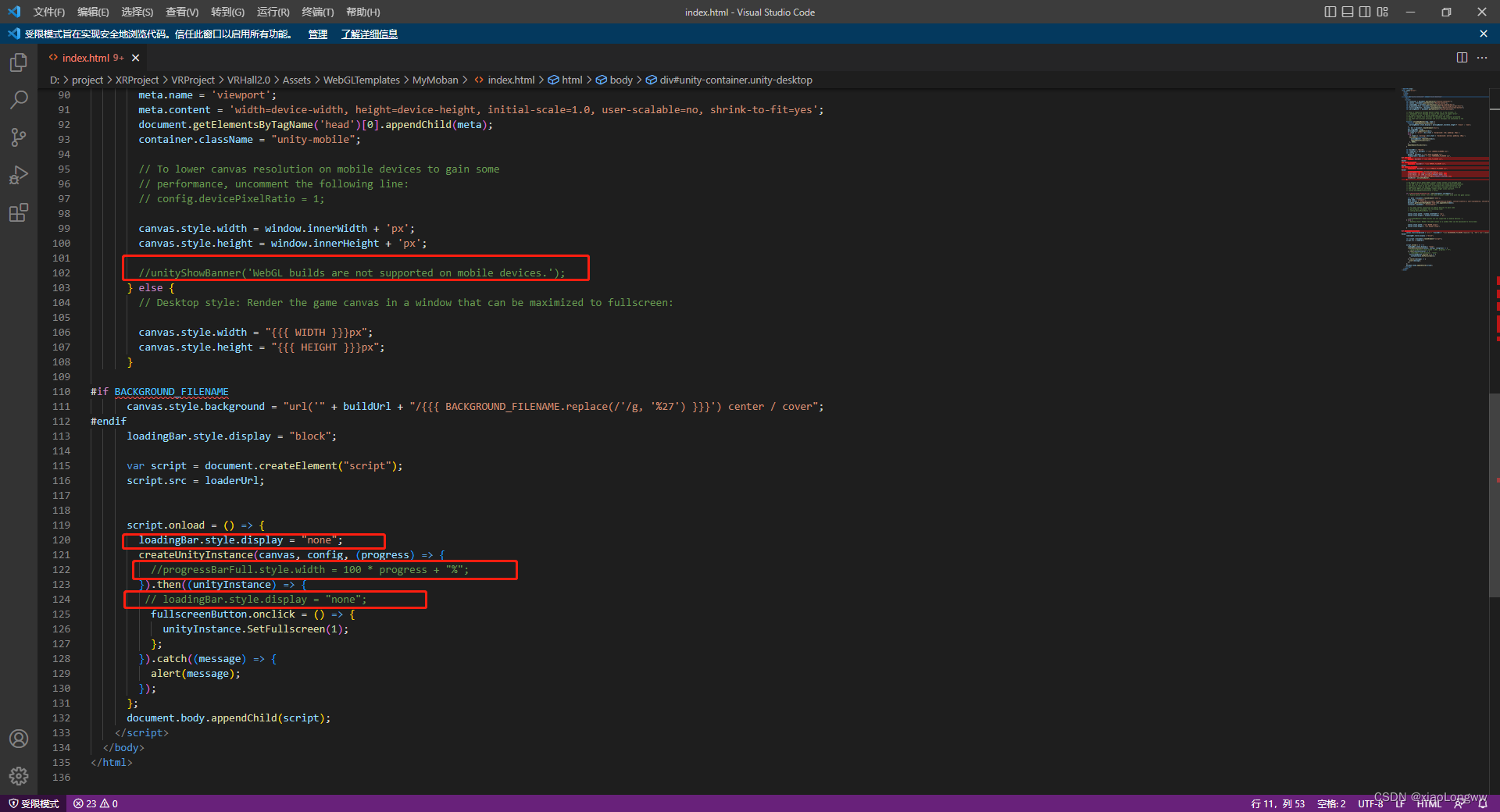The height and width of the screenshot is (812, 1500).
Task: Open the Source Control view
Action: click(19, 137)
